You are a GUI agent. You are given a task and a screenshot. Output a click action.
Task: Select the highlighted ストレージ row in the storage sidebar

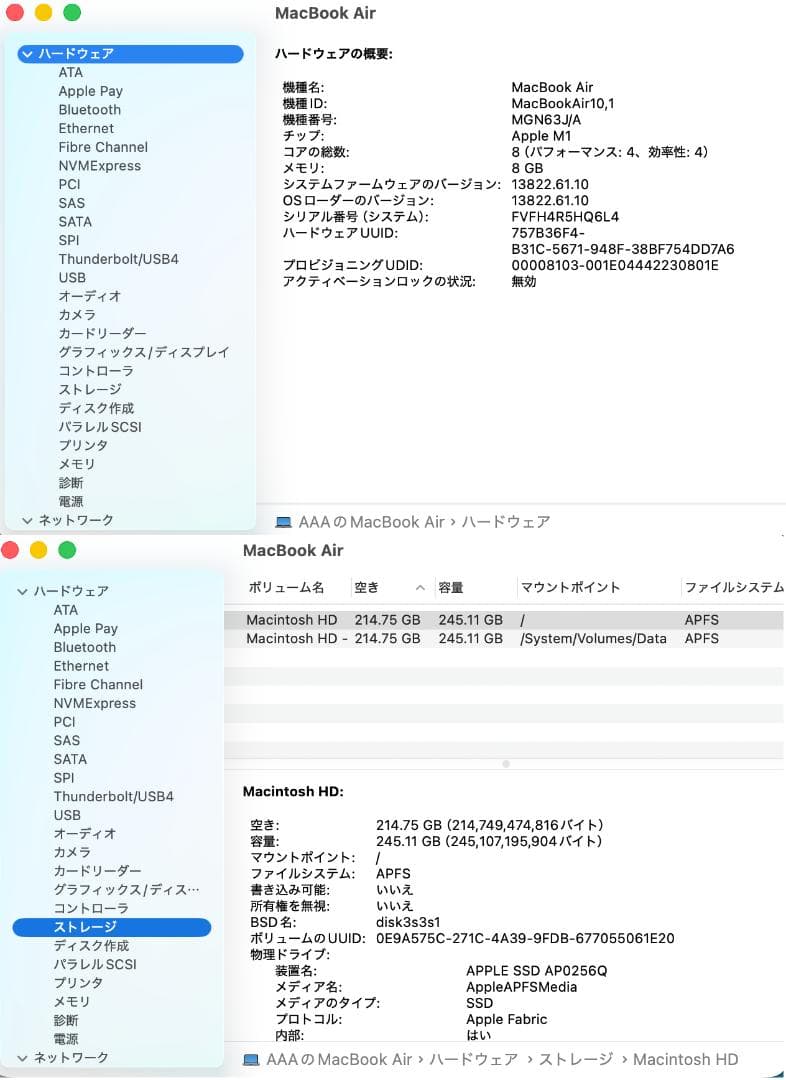click(112, 928)
